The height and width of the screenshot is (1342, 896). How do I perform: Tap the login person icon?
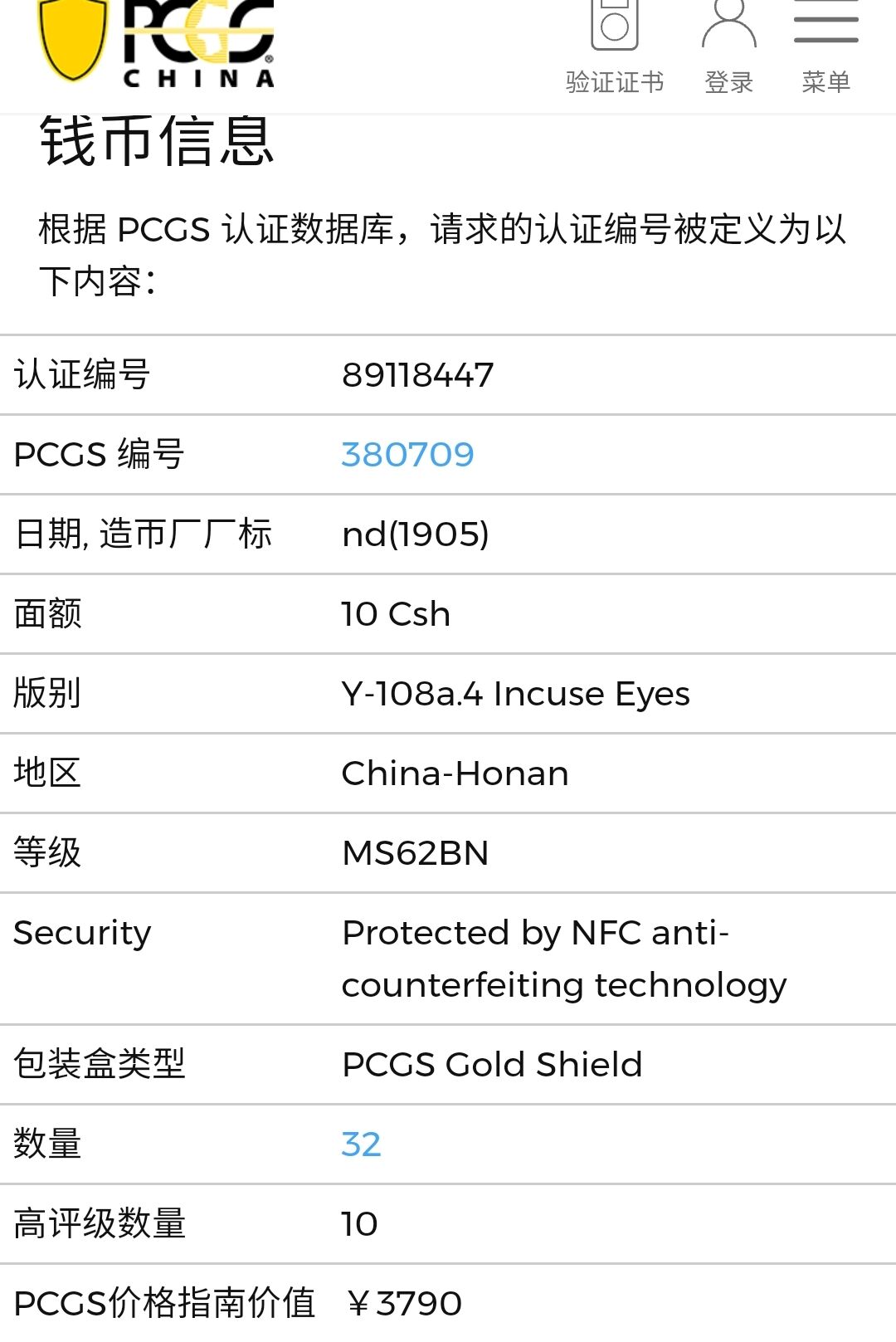728,25
